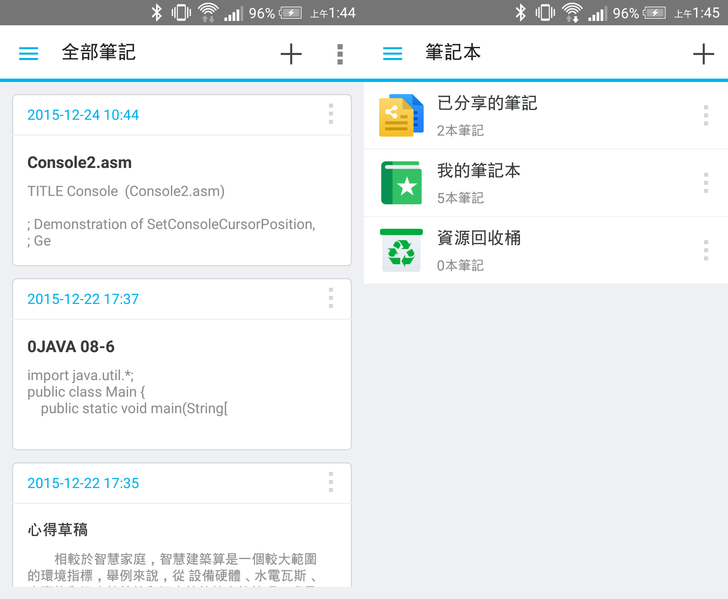This screenshot has width=728, height=599.
Task: Open options for 已分享的筆記 notebook
Action: [x=706, y=116]
